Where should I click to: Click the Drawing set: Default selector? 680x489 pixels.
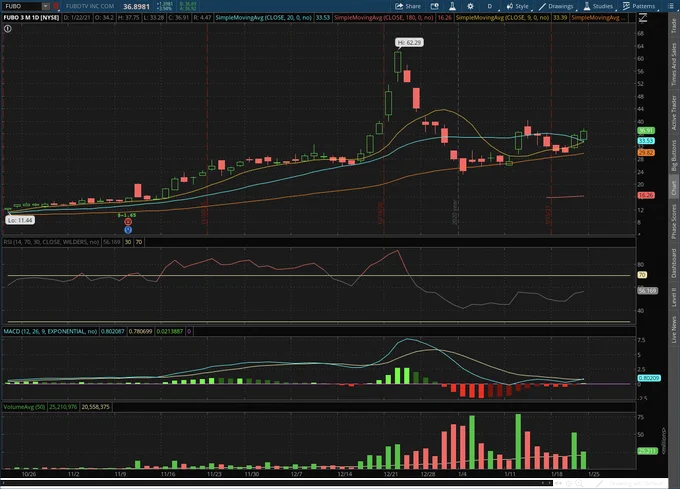coord(636,483)
